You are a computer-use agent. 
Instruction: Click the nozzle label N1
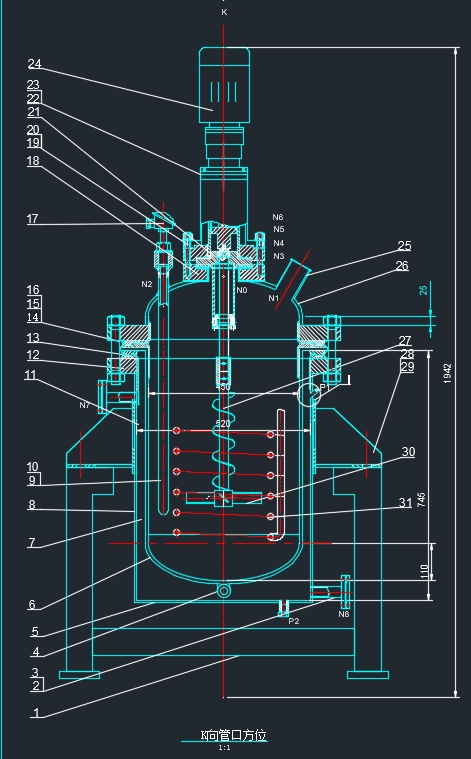point(273,298)
